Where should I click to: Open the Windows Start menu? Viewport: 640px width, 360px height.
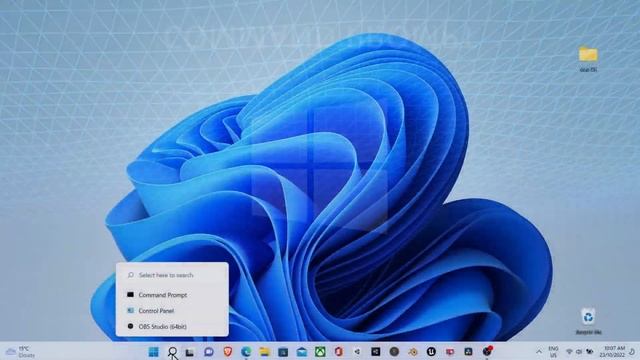(153, 352)
